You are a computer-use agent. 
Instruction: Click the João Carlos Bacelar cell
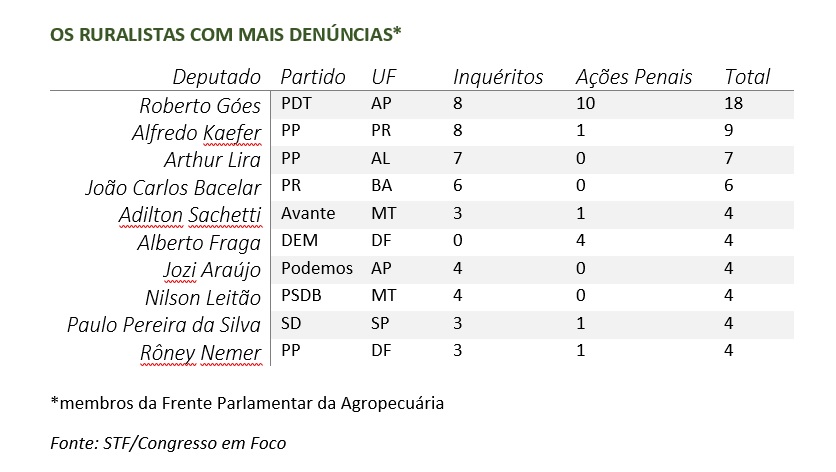point(173,188)
